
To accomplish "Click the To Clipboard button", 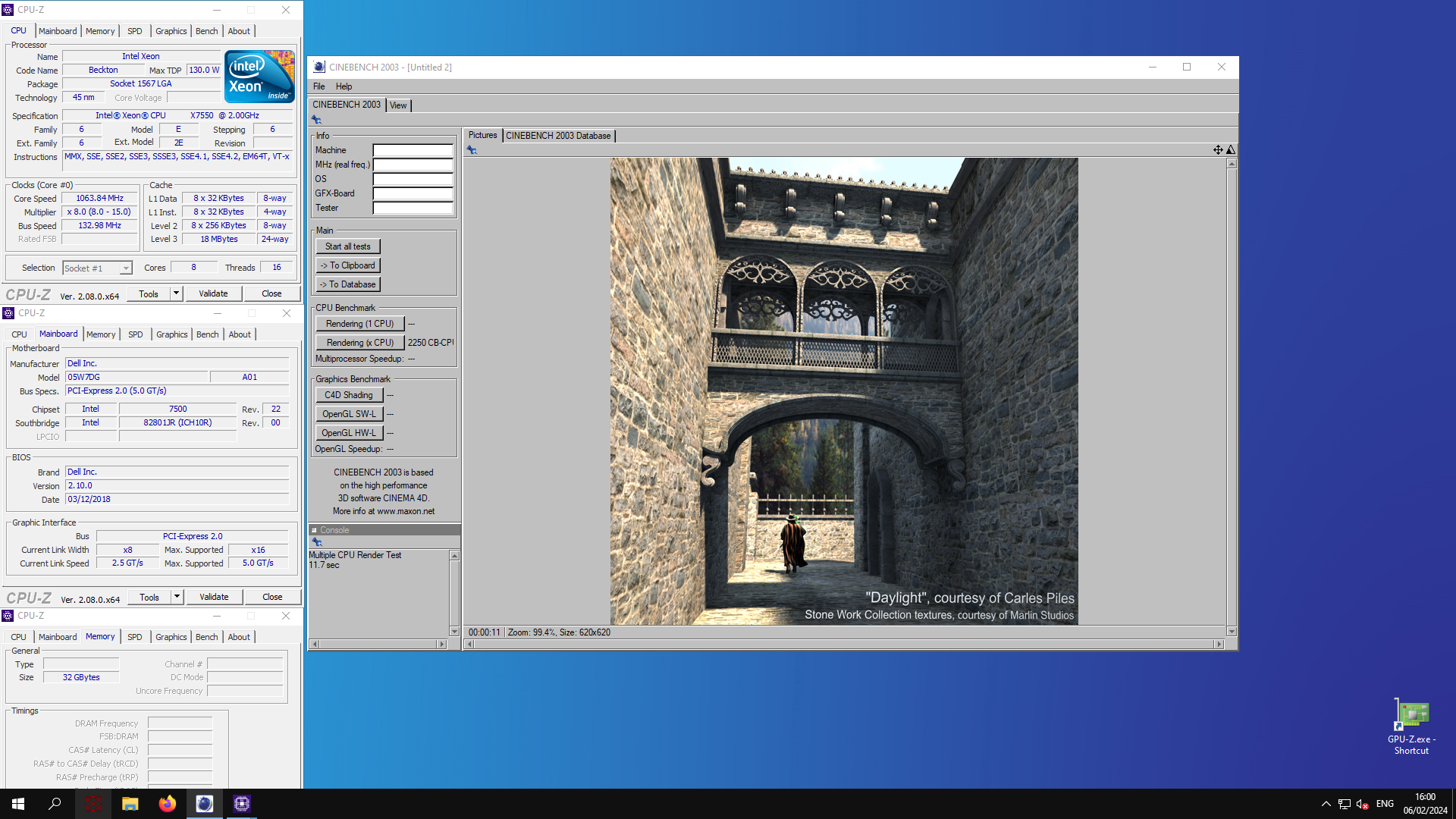I will (348, 265).
